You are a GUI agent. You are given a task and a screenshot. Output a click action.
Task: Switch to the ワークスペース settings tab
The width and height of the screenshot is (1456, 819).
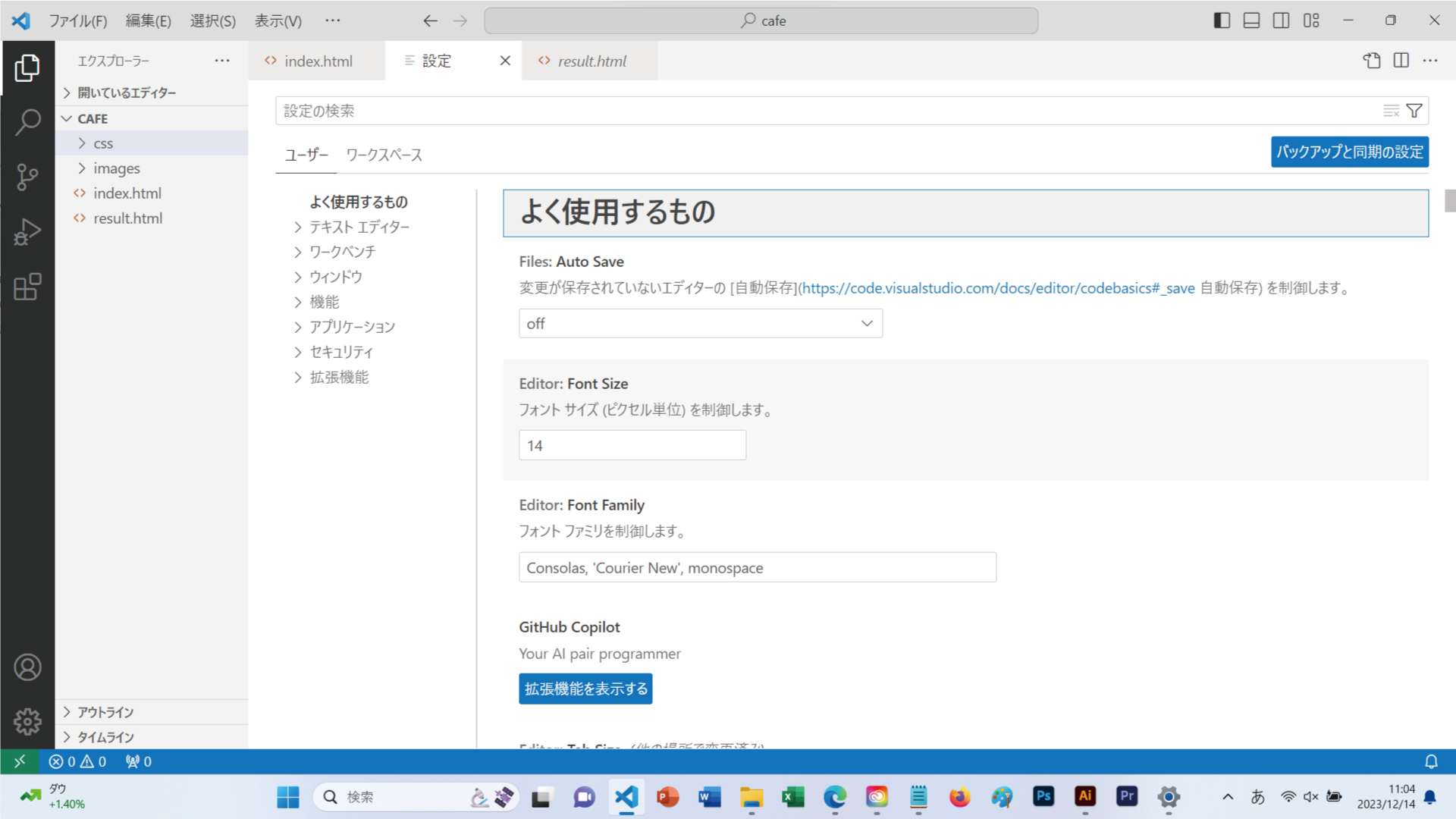pos(384,155)
